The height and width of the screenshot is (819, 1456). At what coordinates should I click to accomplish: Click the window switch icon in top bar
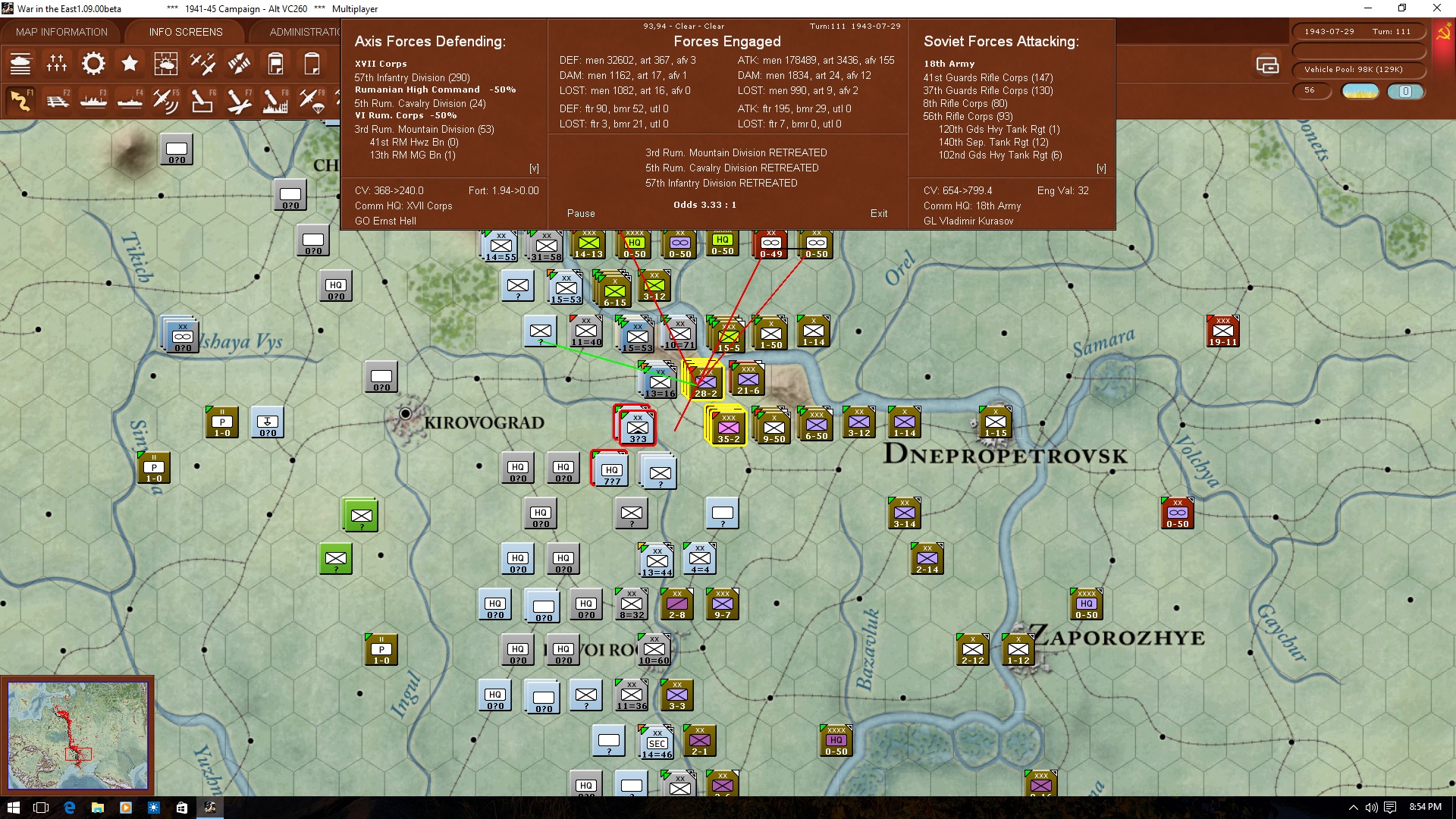[x=1267, y=65]
